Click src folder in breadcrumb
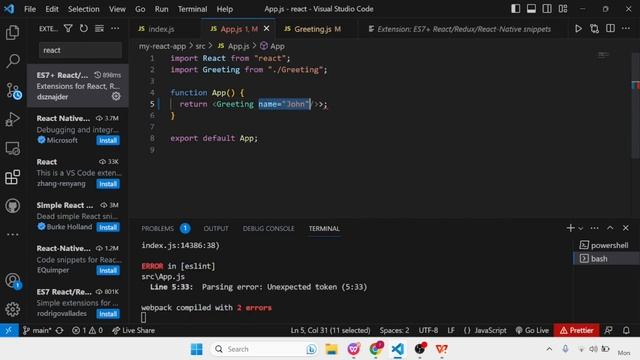Screen dimensions: 640x360 click(x=200, y=46)
